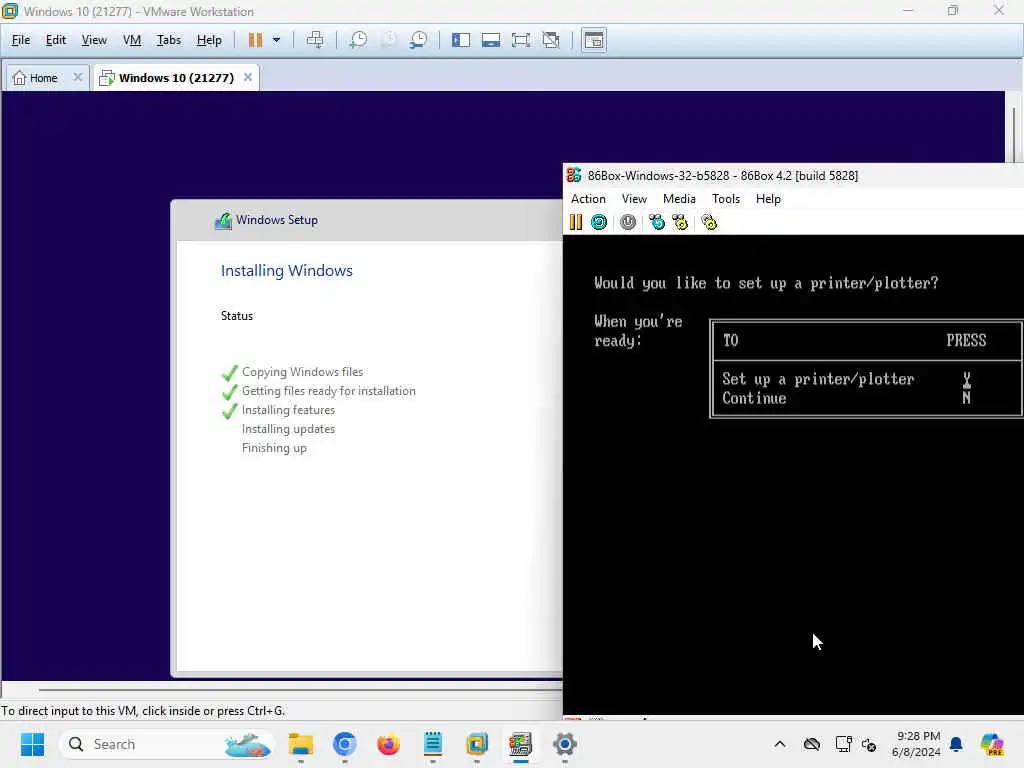
Task: Click the 86Box window title icon
Action: pyautogui.click(x=574, y=175)
